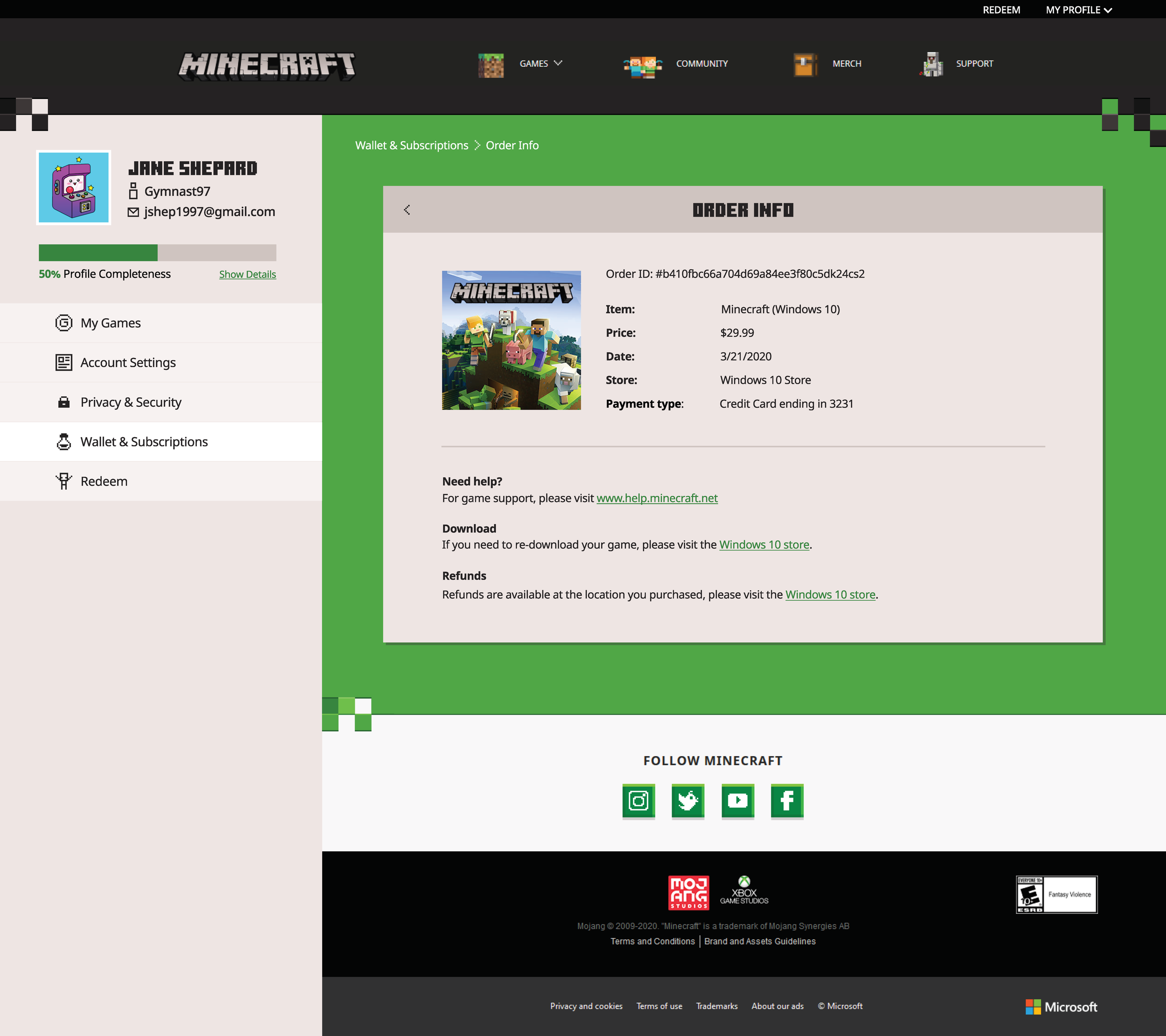Click the back arrow in Order Info header
Image resolution: width=1166 pixels, height=1036 pixels.
pyautogui.click(x=407, y=210)
